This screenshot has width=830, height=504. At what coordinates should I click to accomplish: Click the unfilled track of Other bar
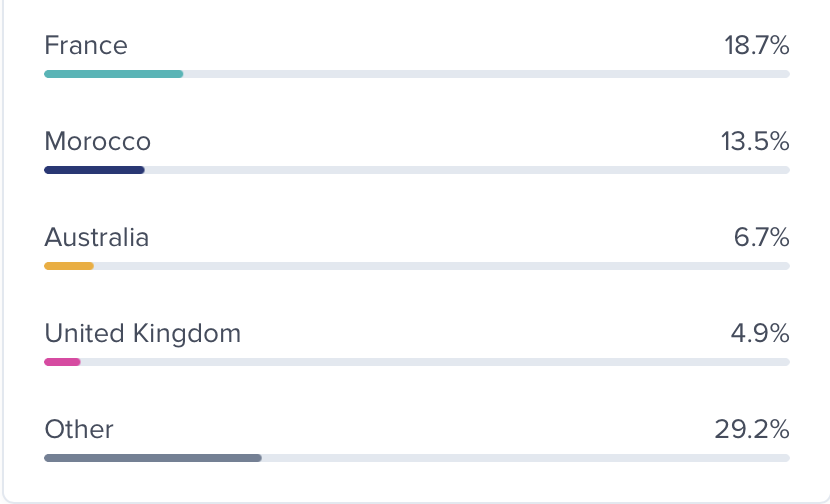[x=525, y=458]
